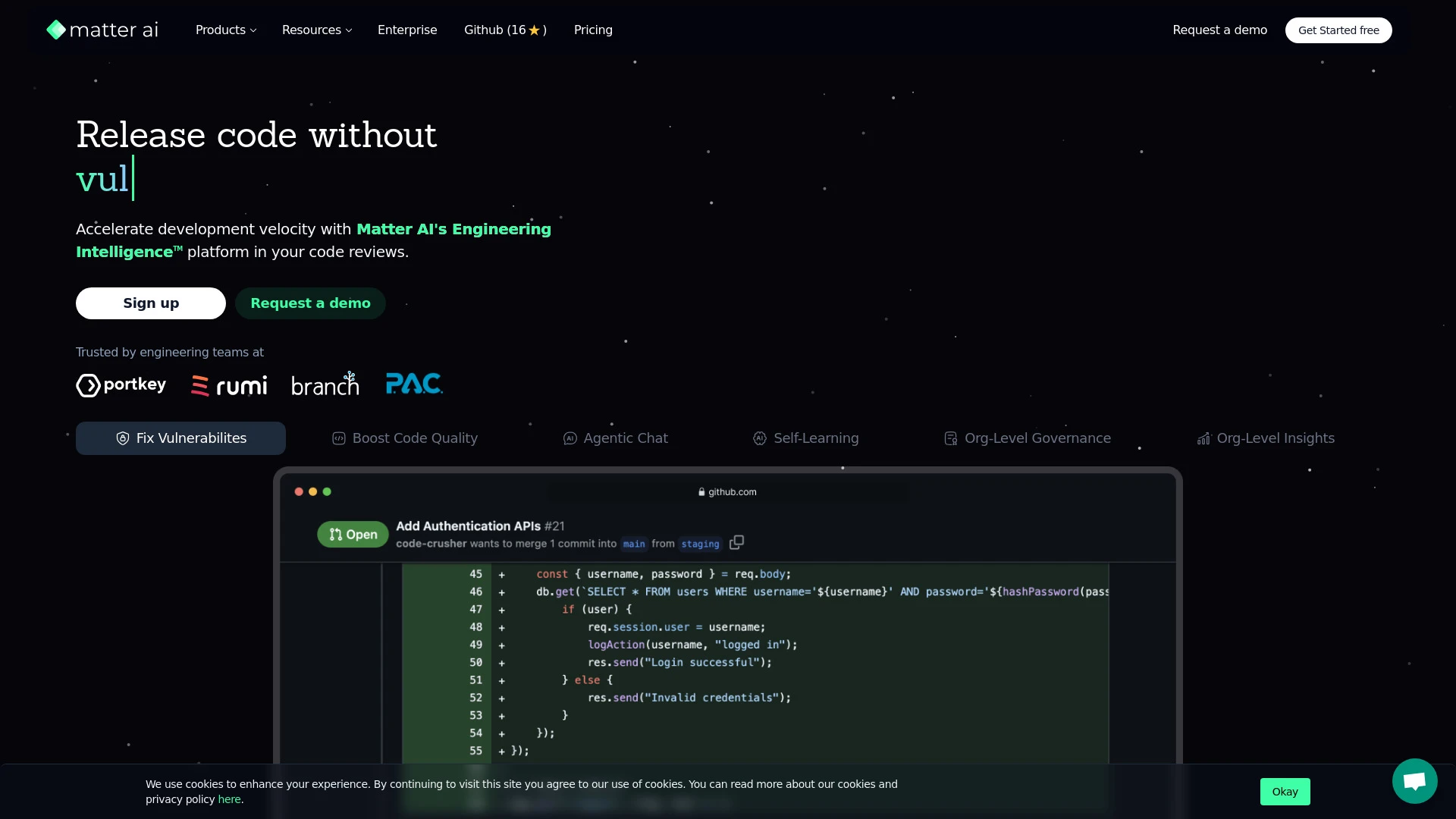Click the star next to Github count
Screen dimensions: 1456x819
[533, 30]
